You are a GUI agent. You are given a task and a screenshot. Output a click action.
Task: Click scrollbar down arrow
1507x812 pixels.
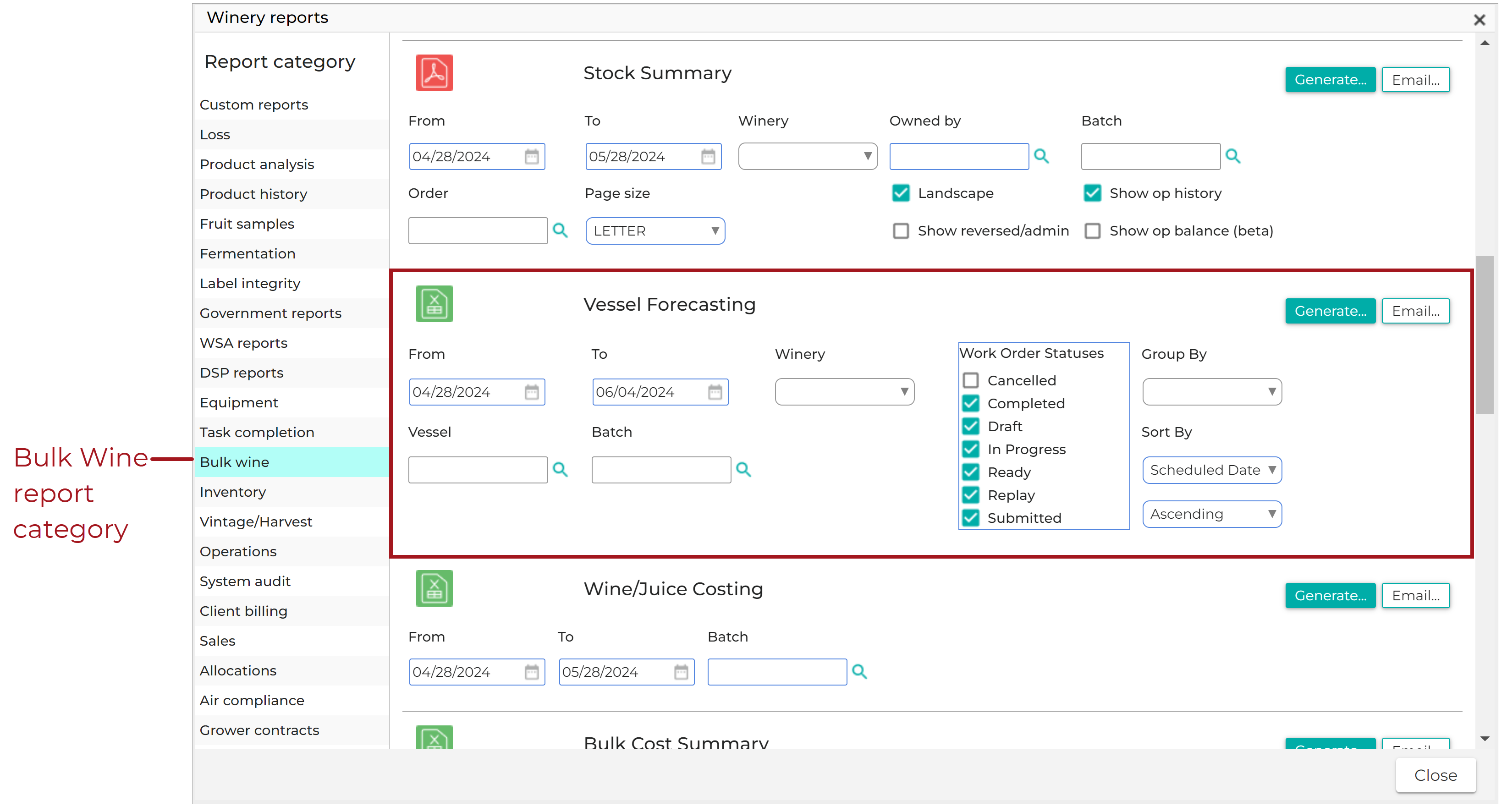click(1485, 739)
